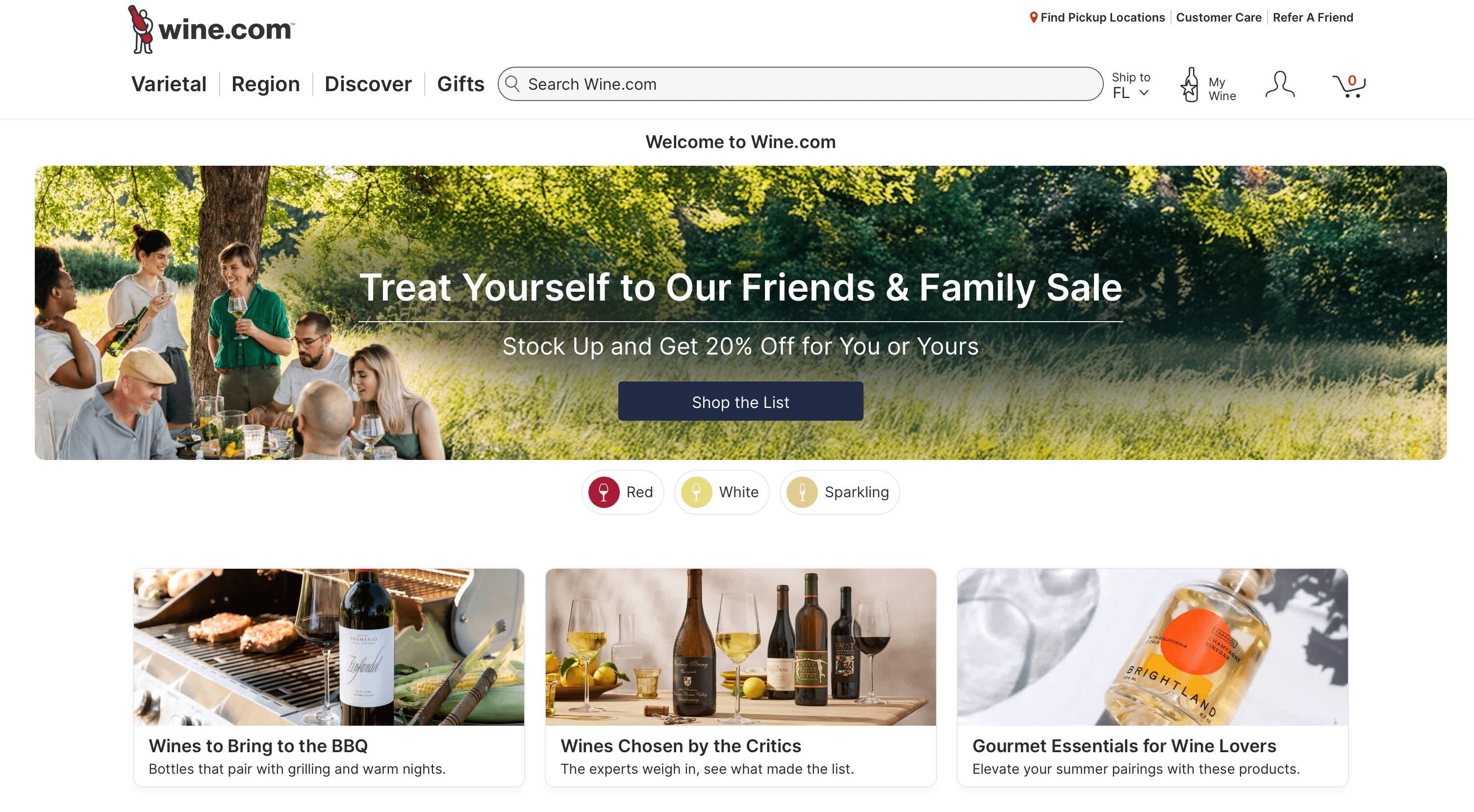1474x812 pixels.
Task: Open the shopping cart icon
Action: (1348, 85)
